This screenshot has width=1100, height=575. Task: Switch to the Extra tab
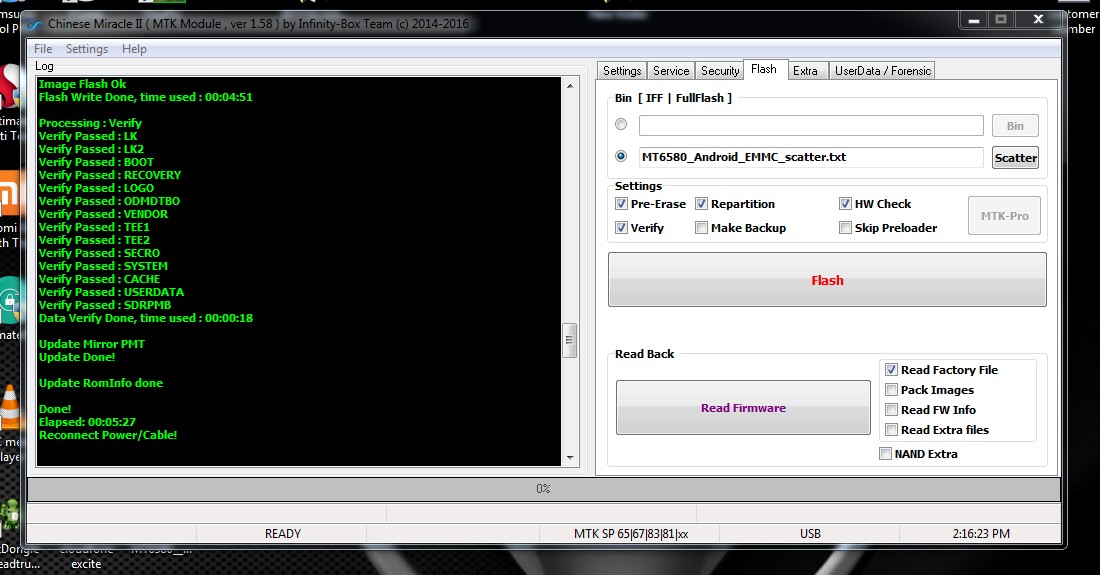point(805,71)
